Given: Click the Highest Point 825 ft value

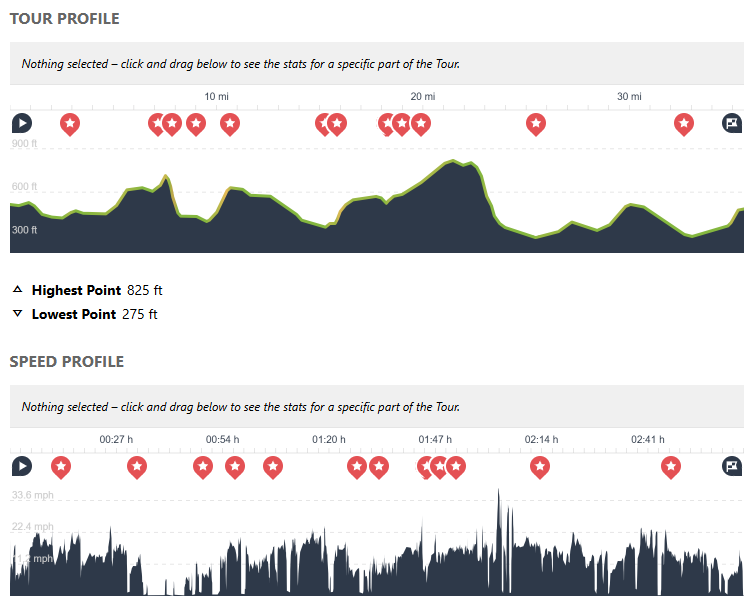Looking at the screenshot, I should click(145, 290).
